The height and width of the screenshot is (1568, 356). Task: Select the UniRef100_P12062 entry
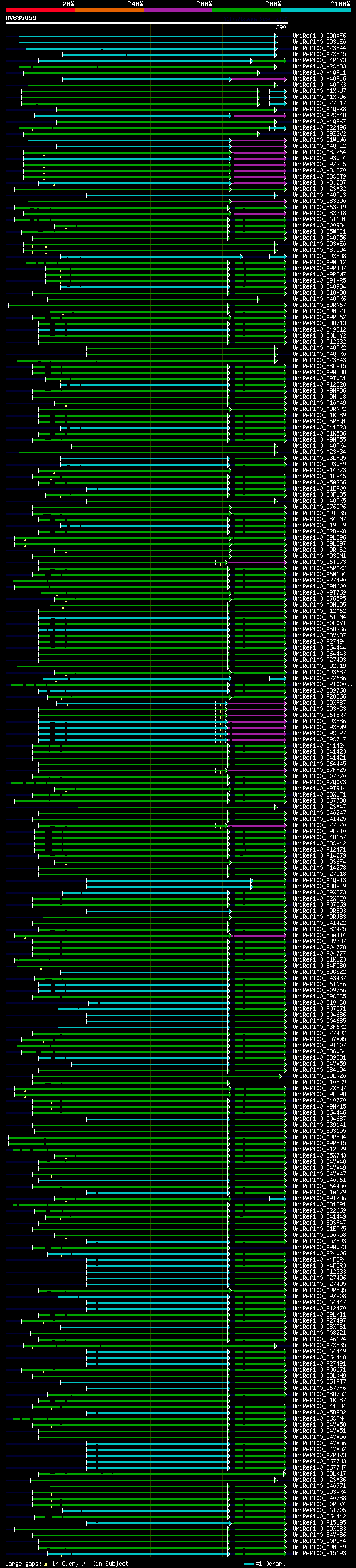319,611
